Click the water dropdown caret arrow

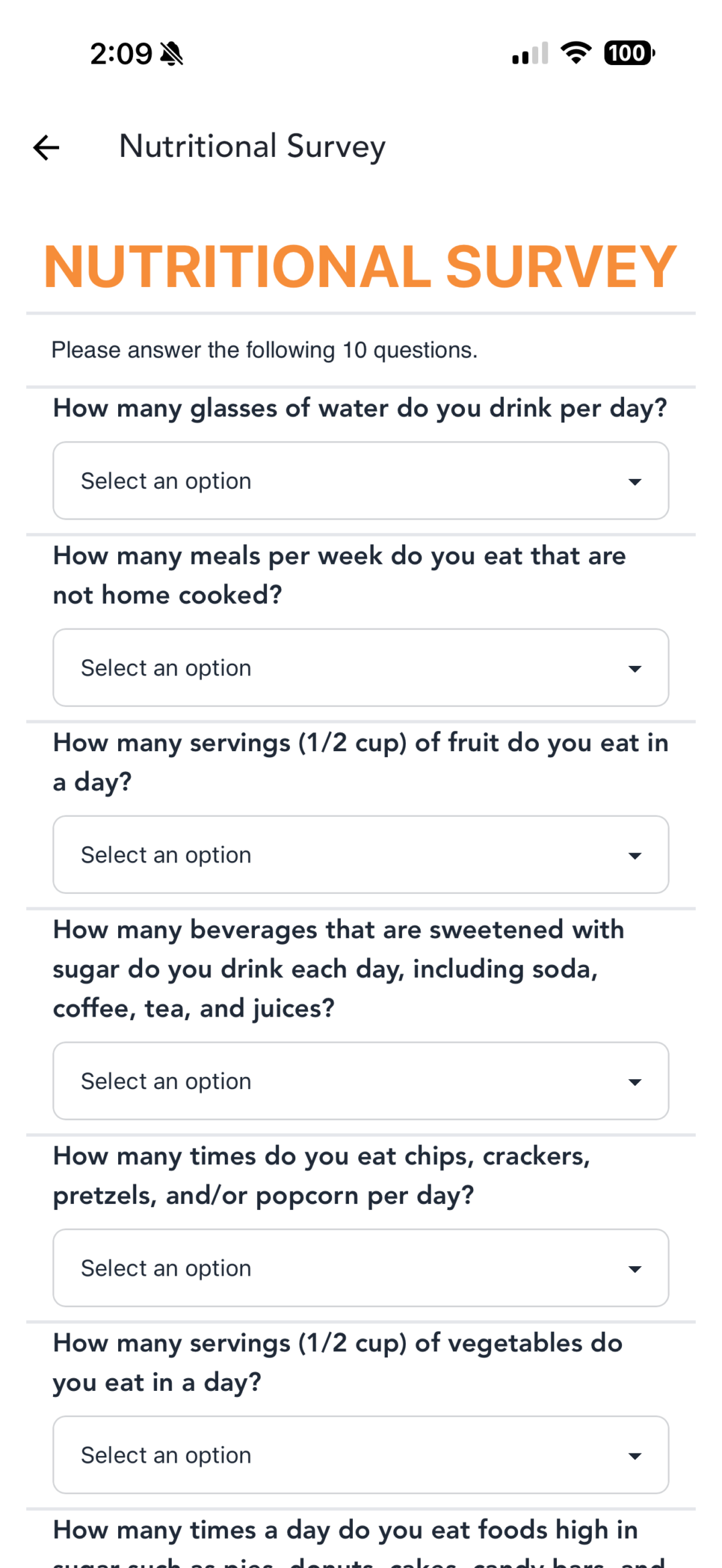point(635,482)
